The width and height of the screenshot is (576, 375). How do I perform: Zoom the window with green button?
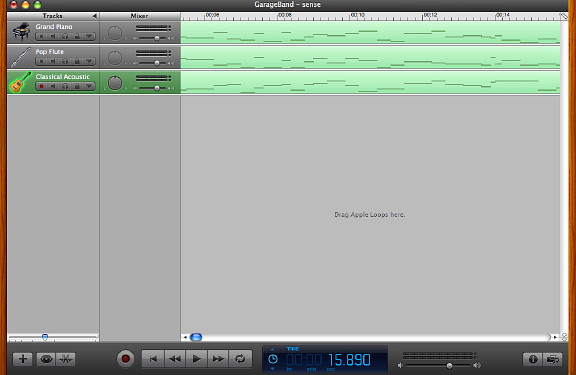pos(37,5)
